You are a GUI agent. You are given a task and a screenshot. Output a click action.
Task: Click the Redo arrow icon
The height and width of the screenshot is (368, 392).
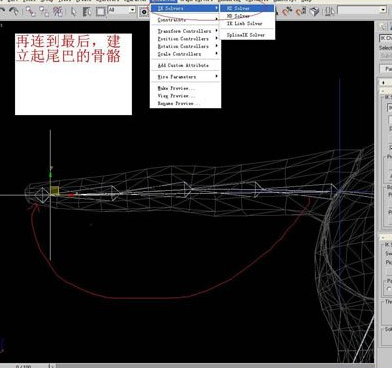tap(14, 11)
